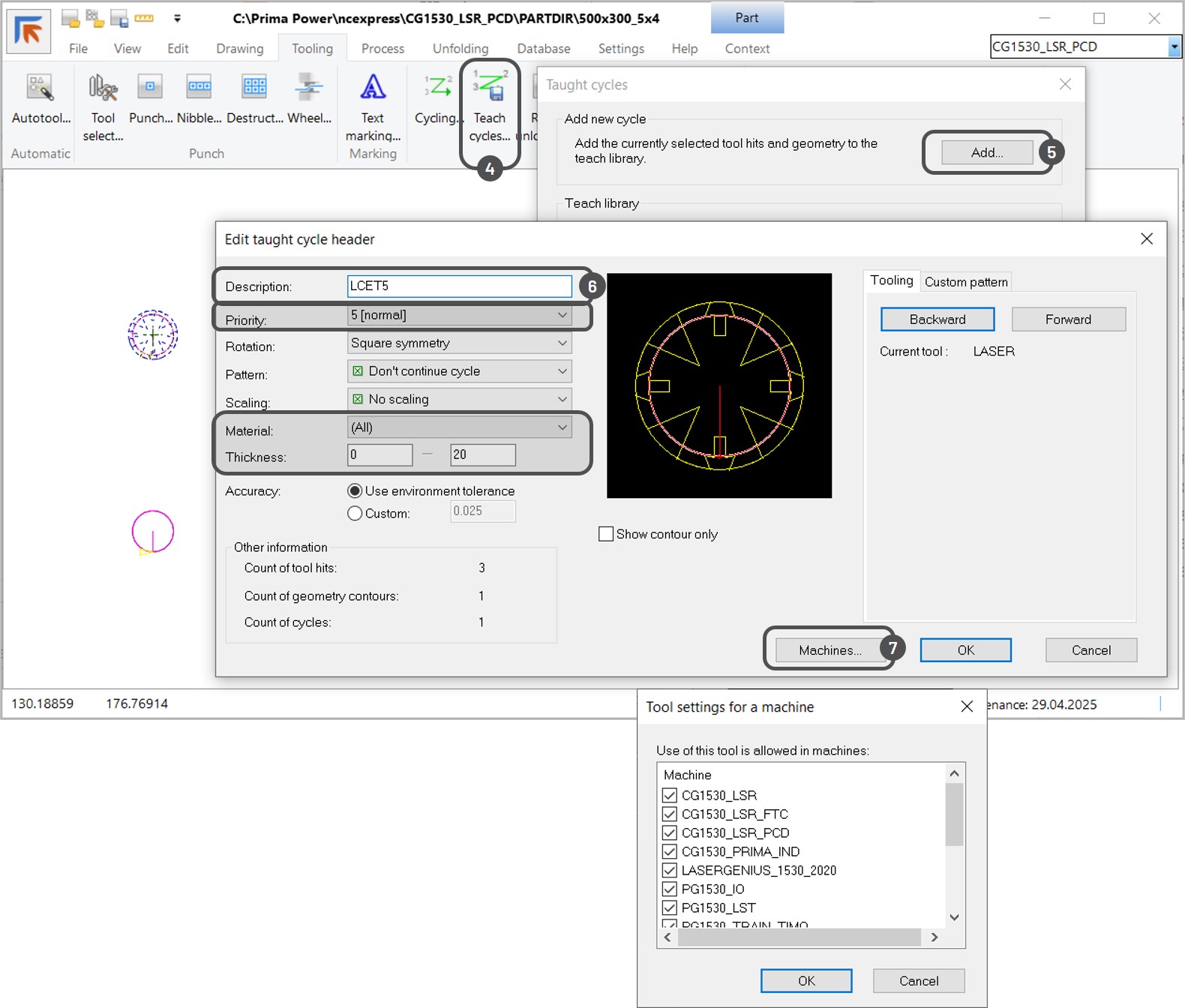Viewport: 1185px width, 1008px height.
Task: Click the Machines... button
Action: (829, 650)
